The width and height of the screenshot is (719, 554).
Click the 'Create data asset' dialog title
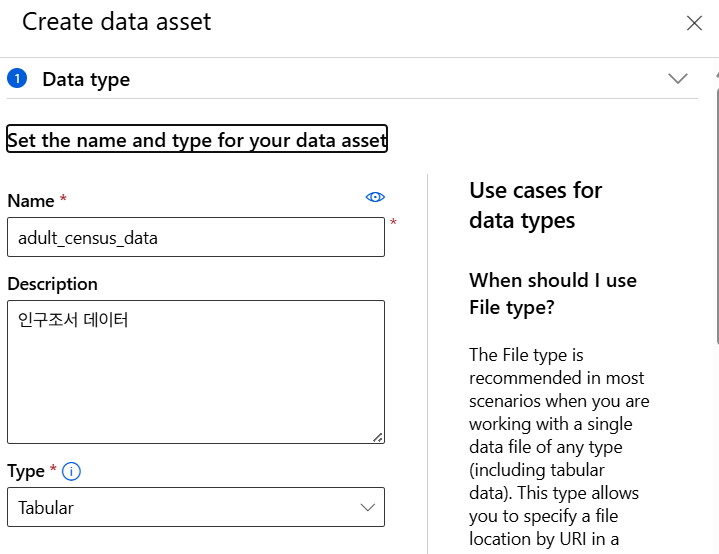[x=117, y=22]
